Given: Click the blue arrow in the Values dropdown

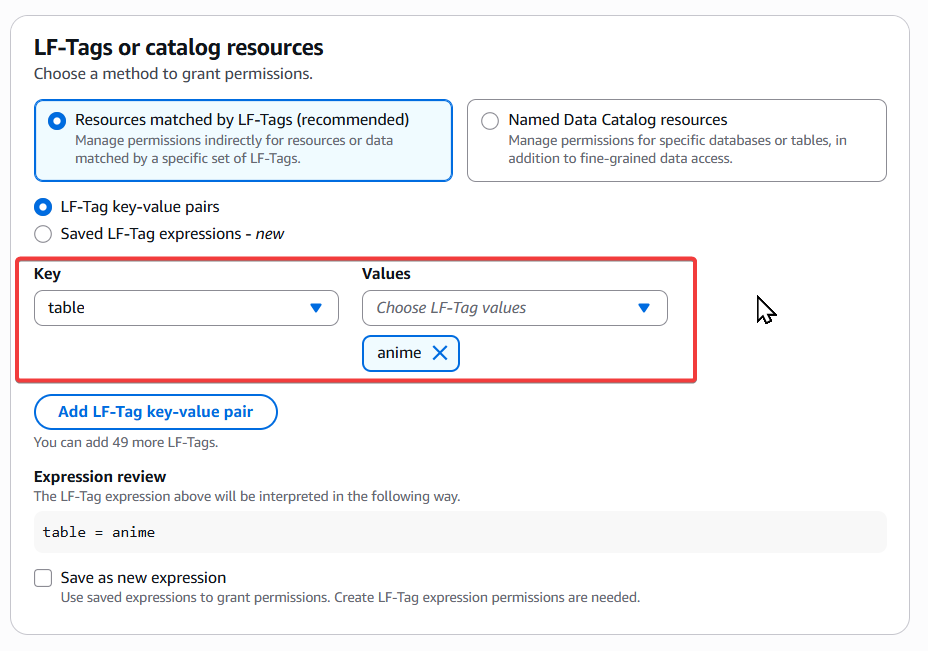Looking at the screenshot, I should click(644, 308).
